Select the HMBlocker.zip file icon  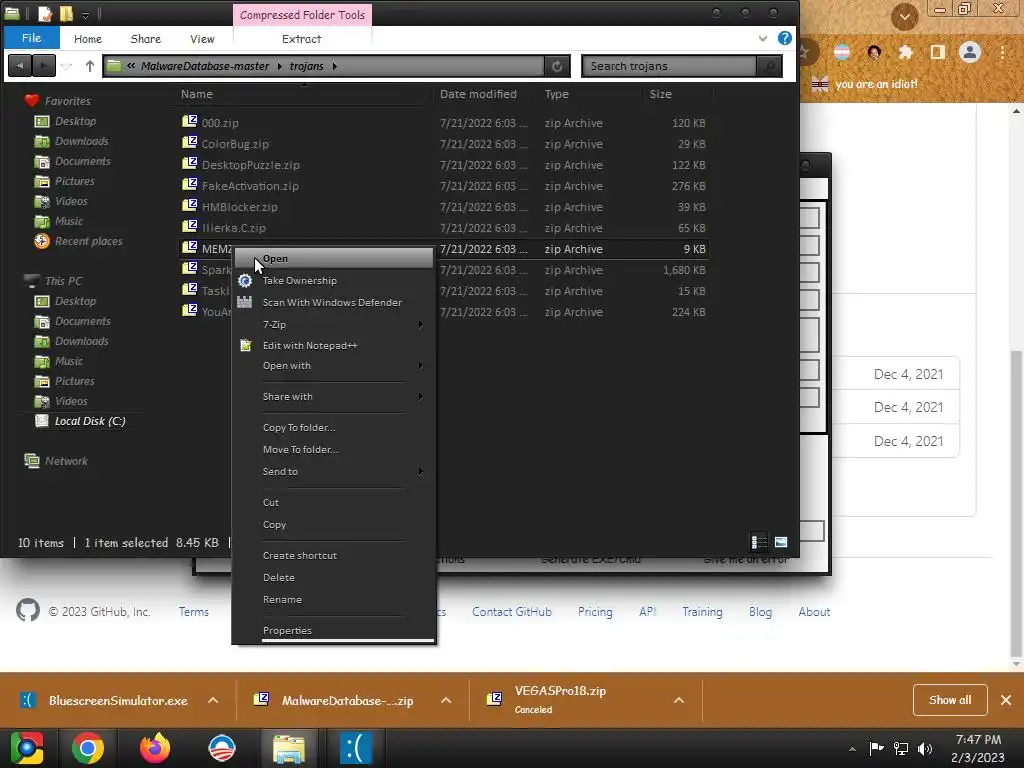[x=189, y=205]
